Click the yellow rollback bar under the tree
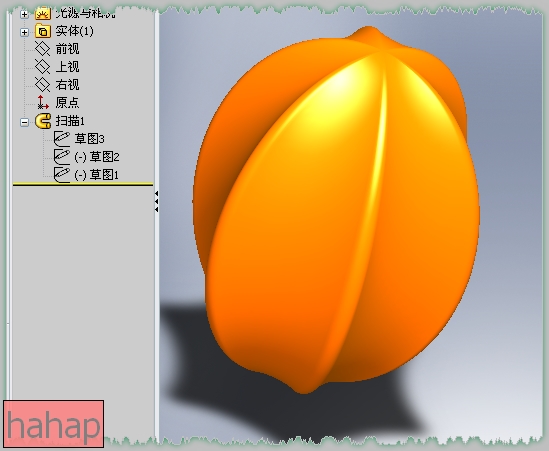The width and height of the screenshot is (549, 451). click(83, 184)
